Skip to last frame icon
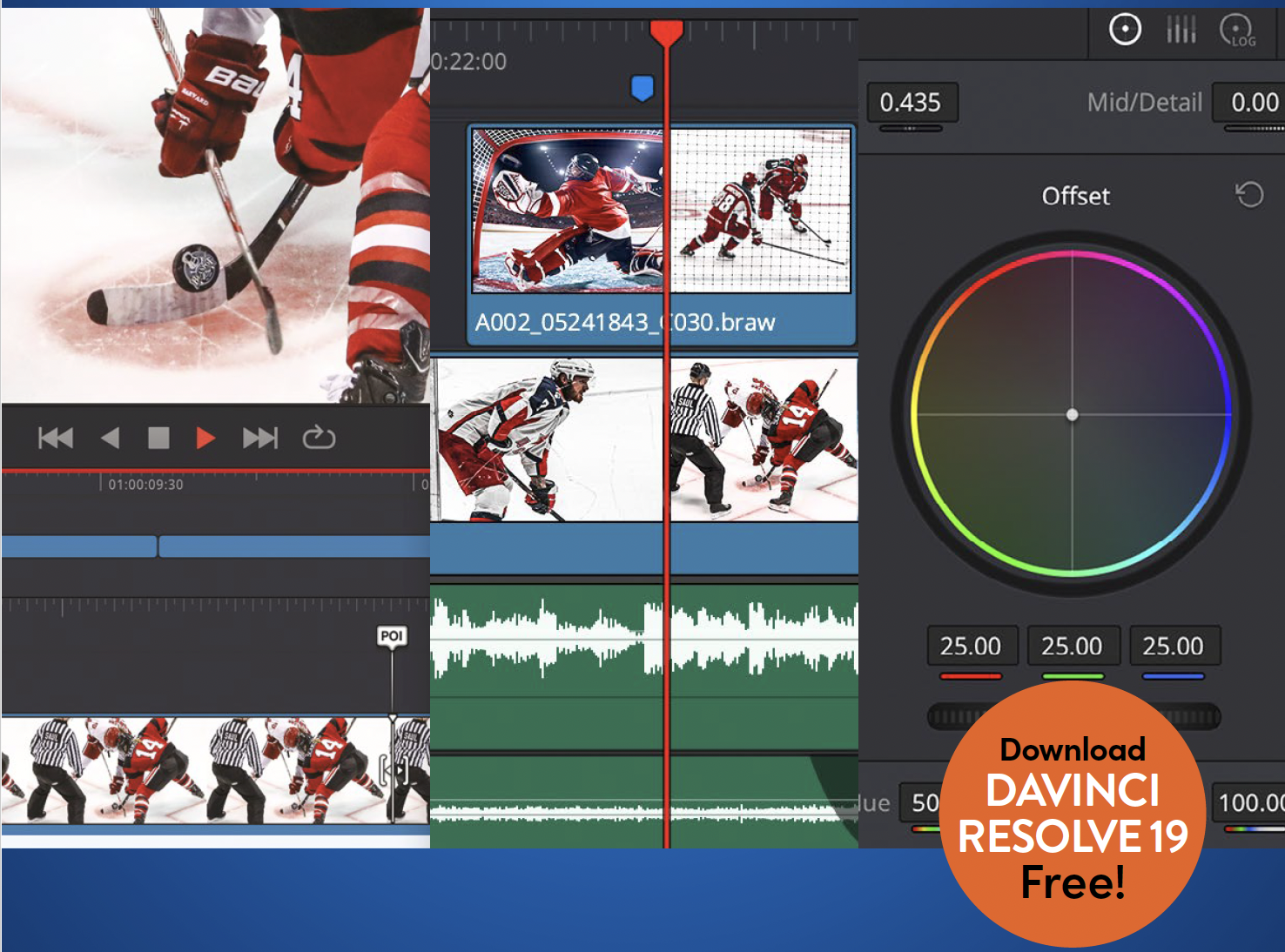Viewport: 1285px width, 952px height. pyautogui.click(x=259, y=438)
